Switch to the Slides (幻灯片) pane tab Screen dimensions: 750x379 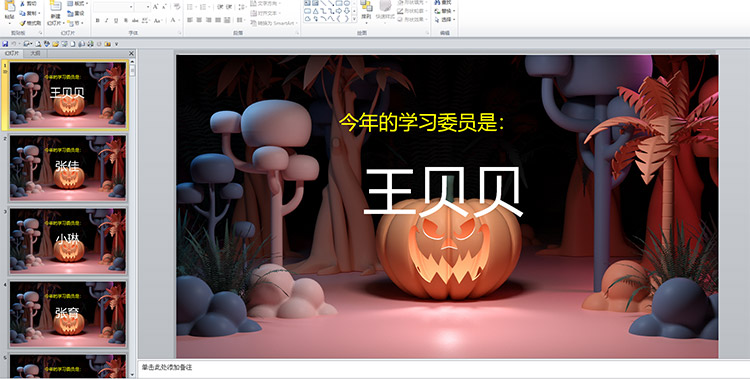point(11,53)
